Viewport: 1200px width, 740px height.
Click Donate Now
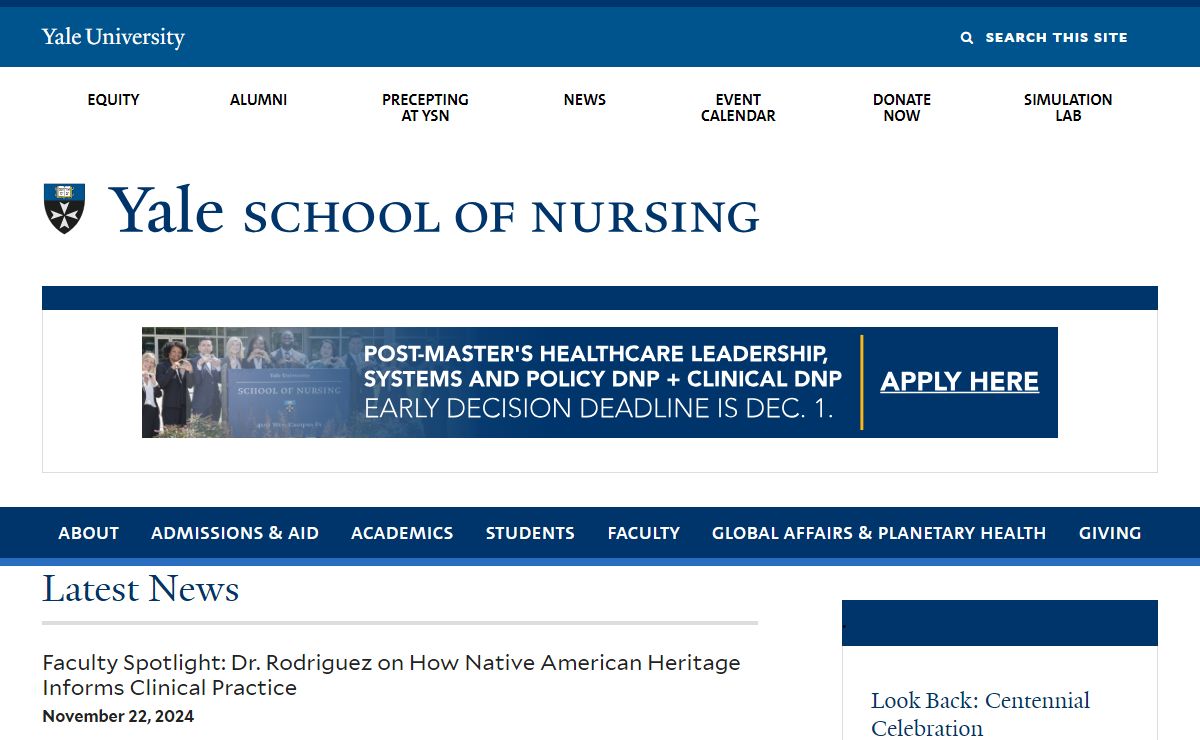(x=902, y=108)
